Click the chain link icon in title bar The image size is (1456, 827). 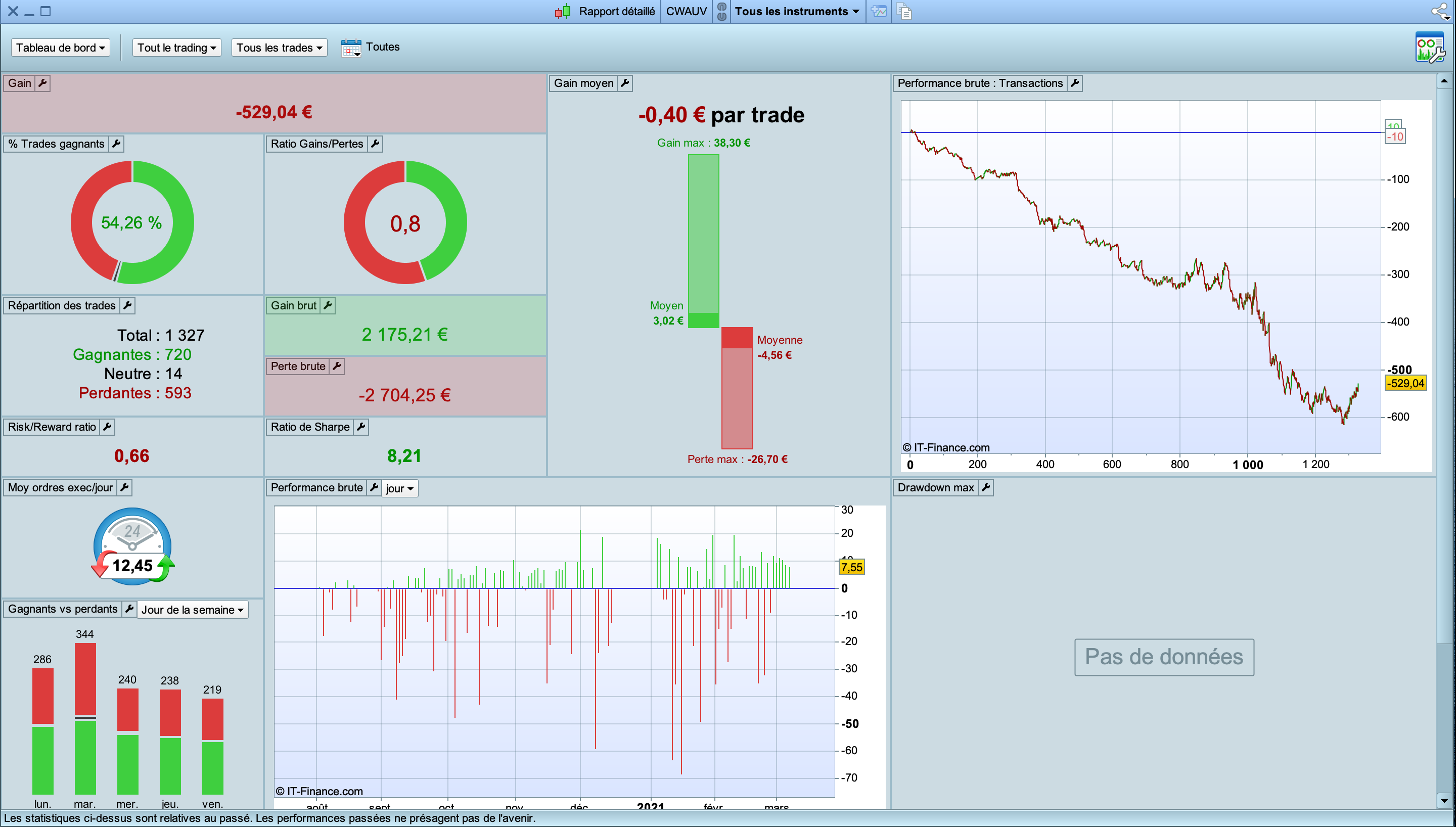[721, 11]
